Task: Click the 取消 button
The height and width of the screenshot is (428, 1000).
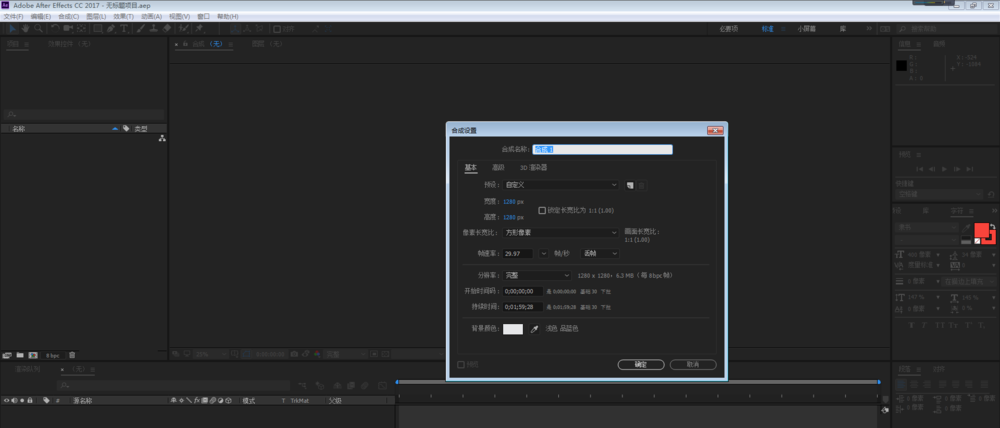Action: (x=692, y=364)
